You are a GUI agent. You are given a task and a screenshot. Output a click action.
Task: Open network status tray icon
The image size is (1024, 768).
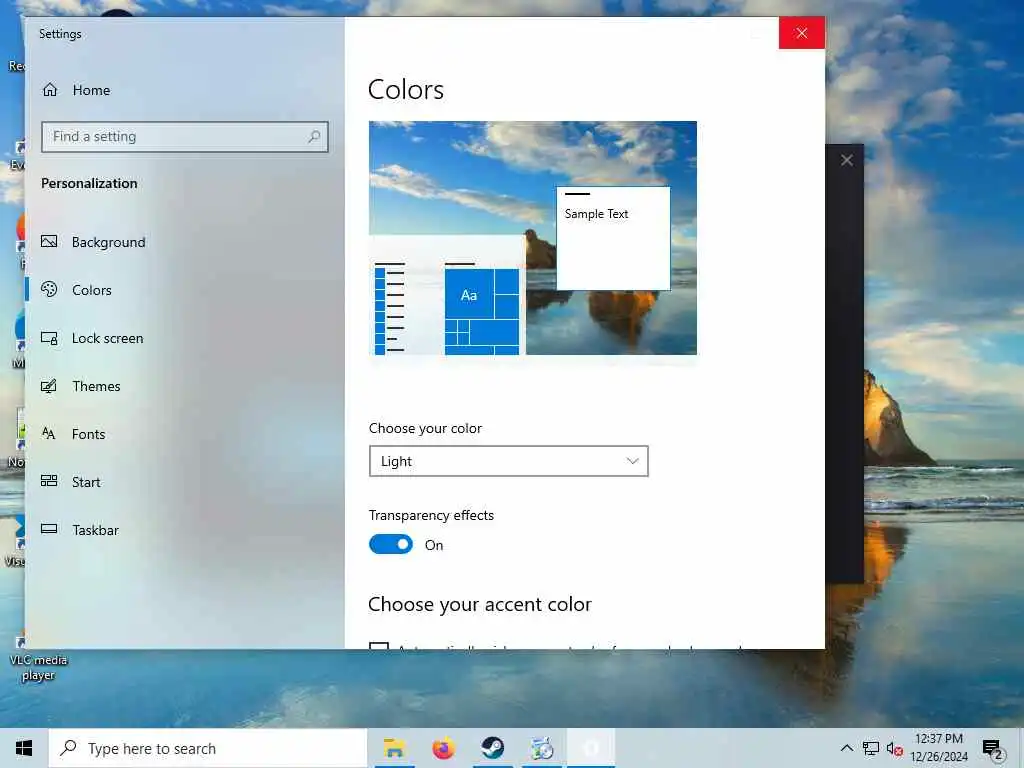(x=871, y=748)
